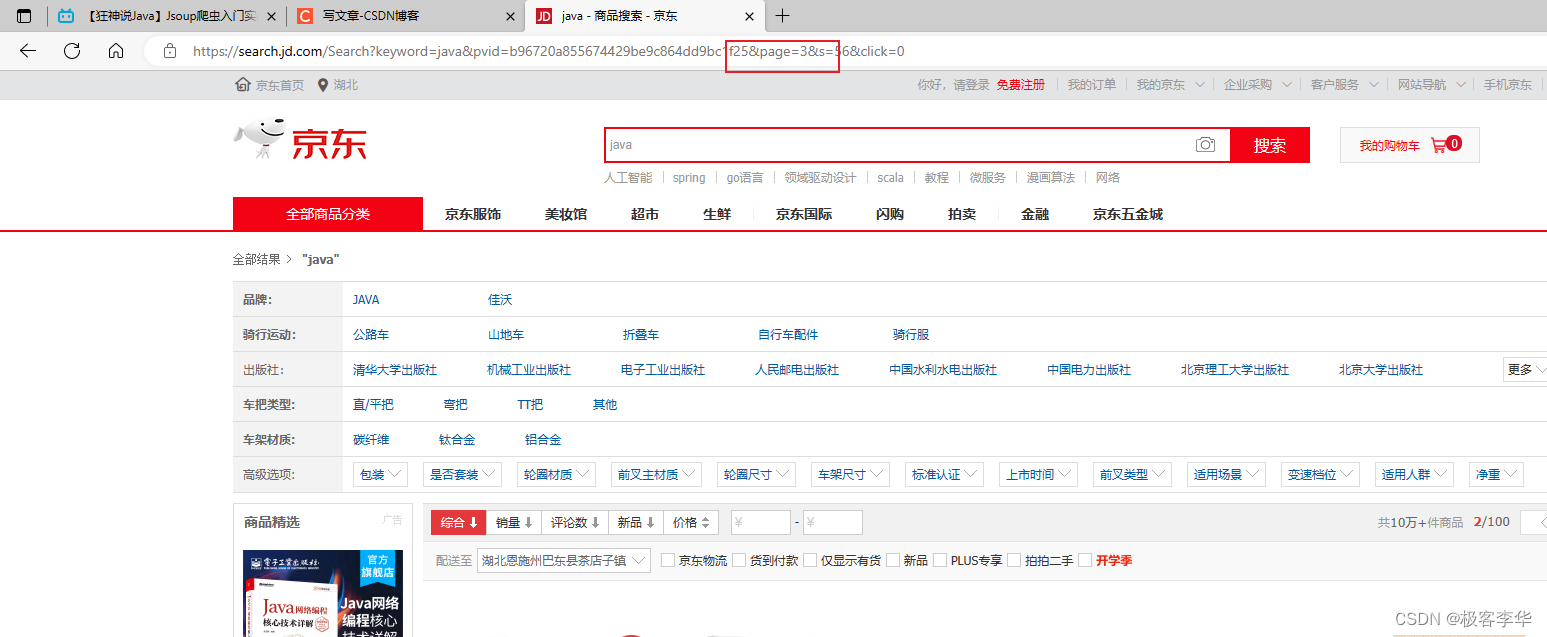Sort results by 综合
The image size is (1547, 637).
(459, 522)
